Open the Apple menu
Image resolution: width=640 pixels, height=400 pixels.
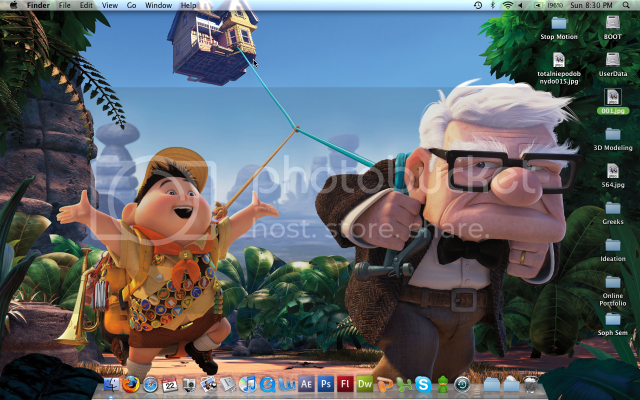(11, 6)
